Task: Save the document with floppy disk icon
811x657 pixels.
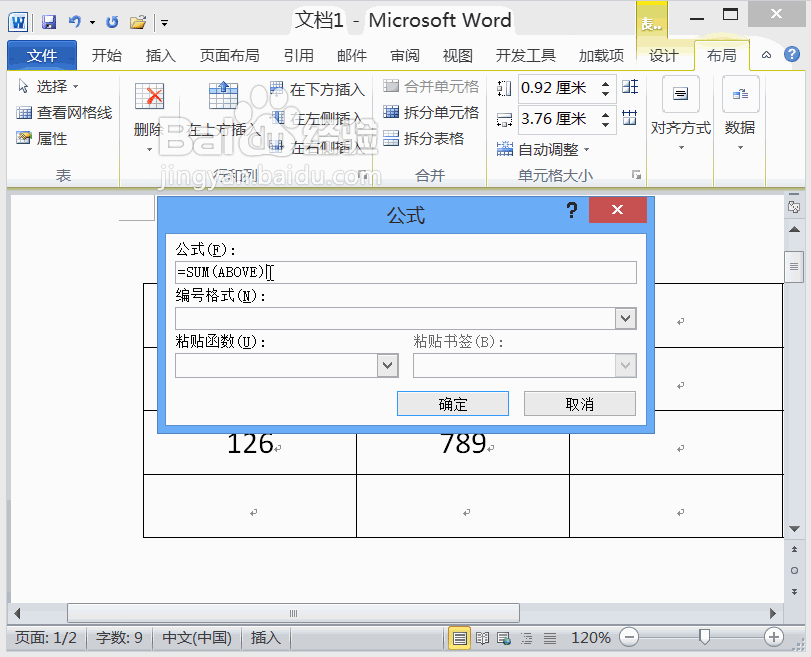Action: tap(49, 22)
